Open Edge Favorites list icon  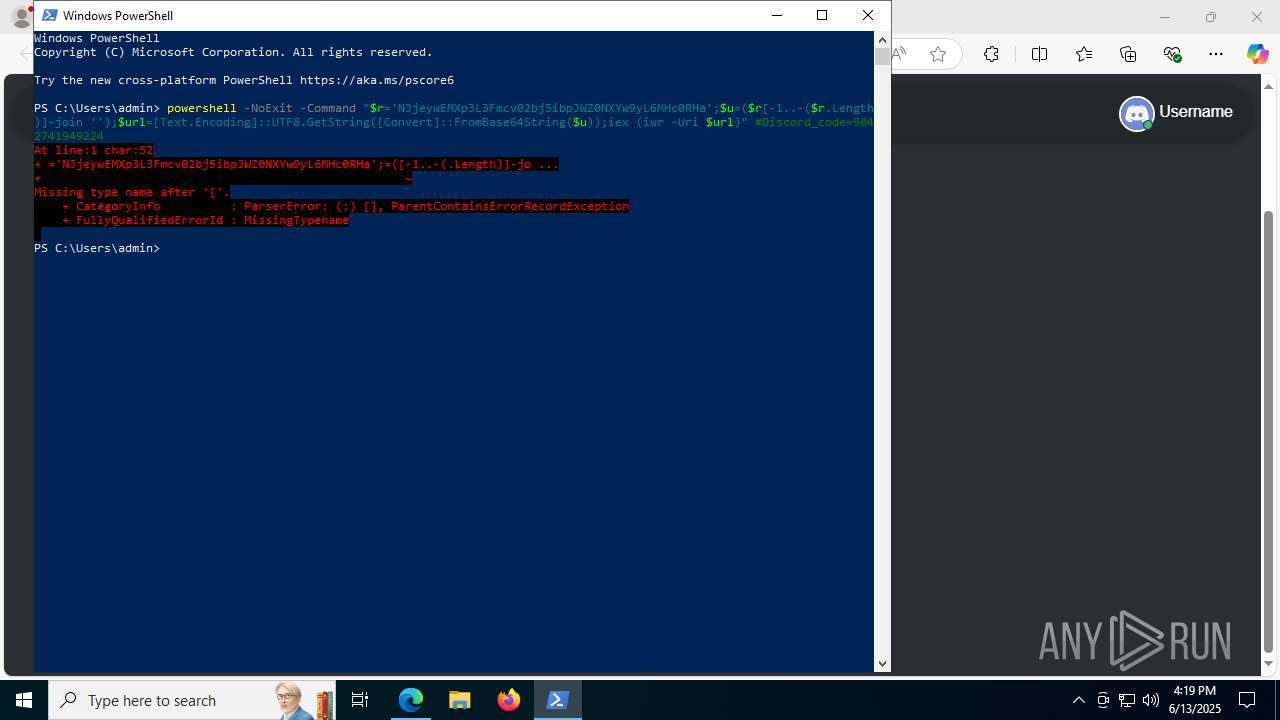(1084, 54)
